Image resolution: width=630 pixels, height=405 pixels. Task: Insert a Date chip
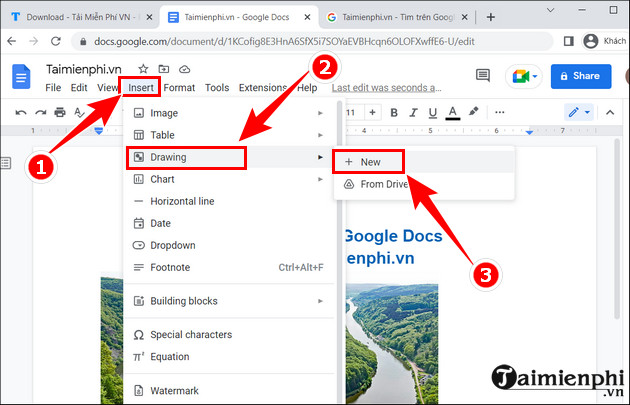coord(229,223)
